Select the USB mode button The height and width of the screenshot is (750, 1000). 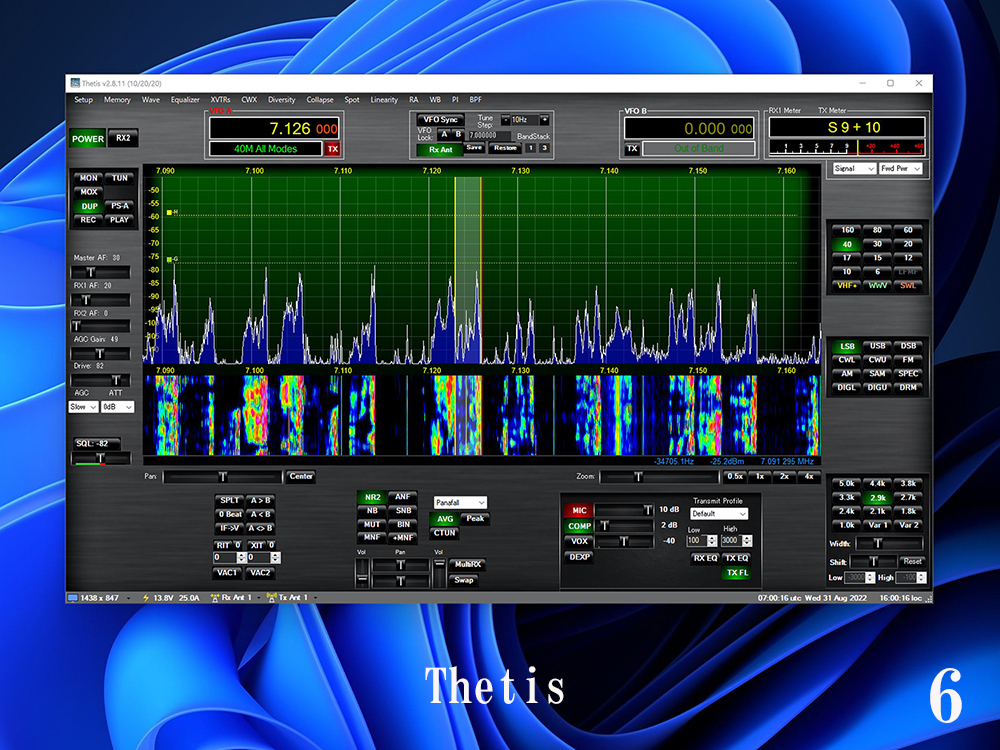878,346
